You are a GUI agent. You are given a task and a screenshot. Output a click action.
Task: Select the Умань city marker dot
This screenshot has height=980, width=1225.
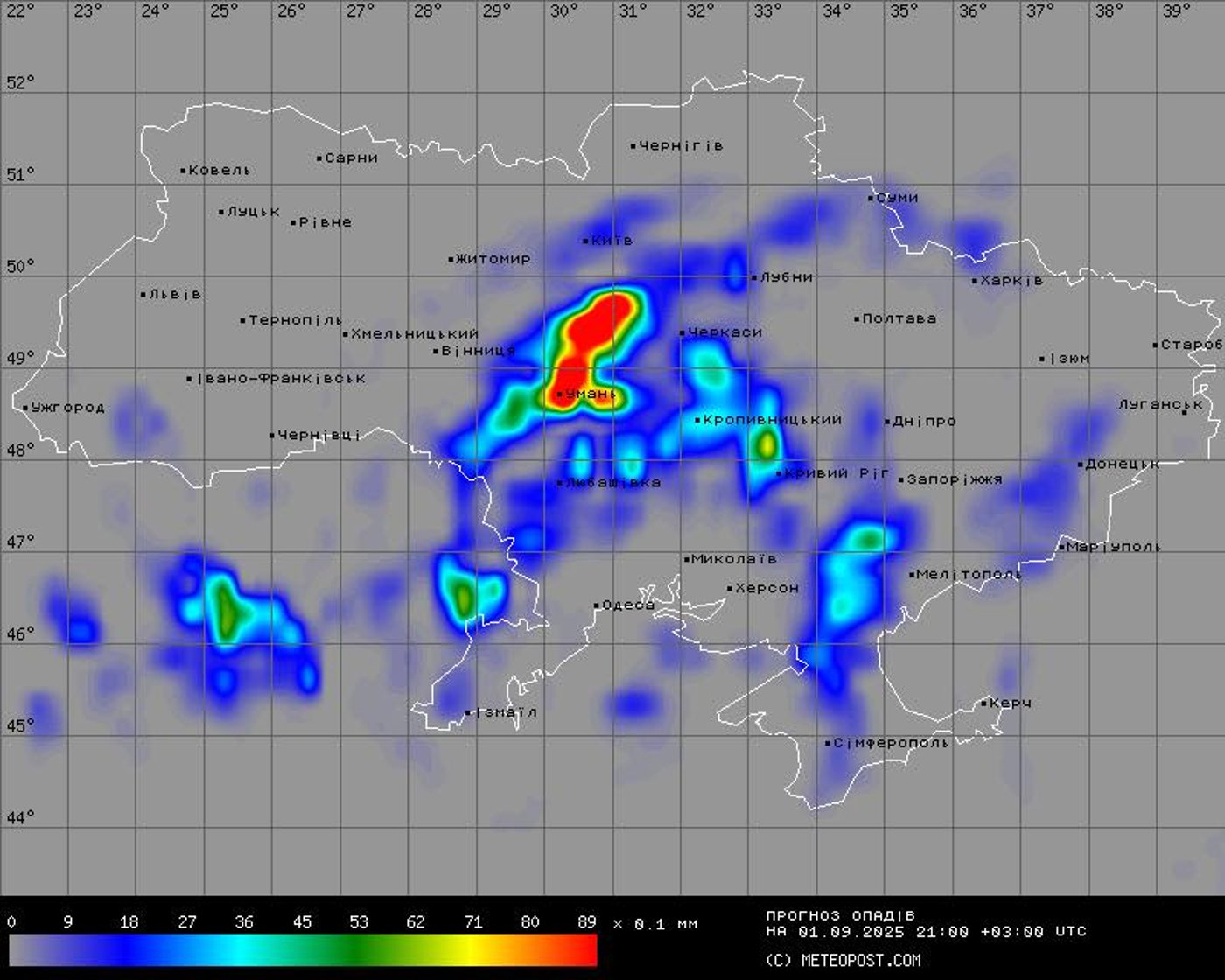560,395
